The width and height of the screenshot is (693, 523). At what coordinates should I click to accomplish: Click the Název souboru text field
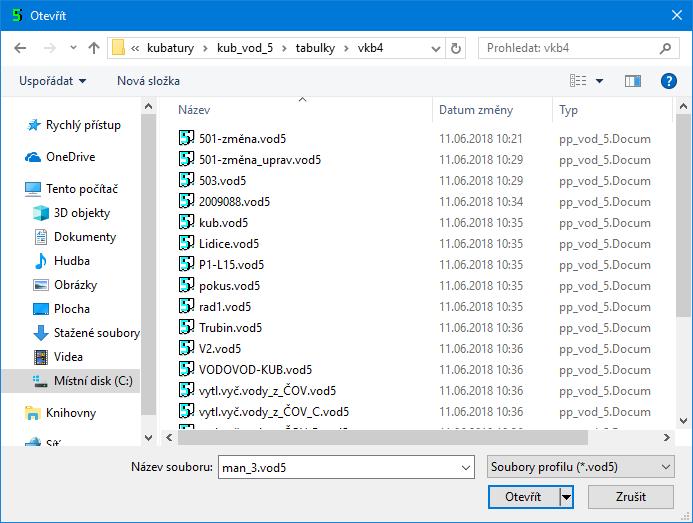click(338, 467)
